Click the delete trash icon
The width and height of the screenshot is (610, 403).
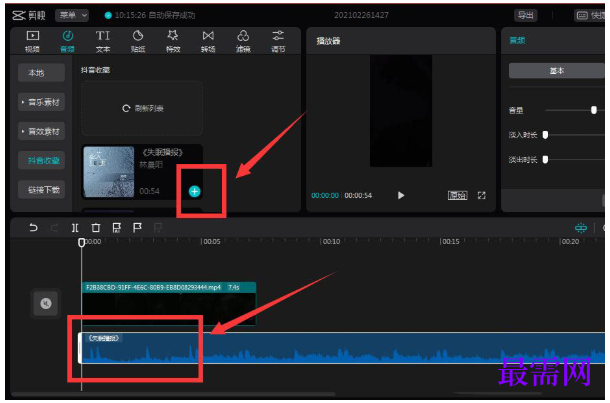pyautogui.click(x=96, y=228)
